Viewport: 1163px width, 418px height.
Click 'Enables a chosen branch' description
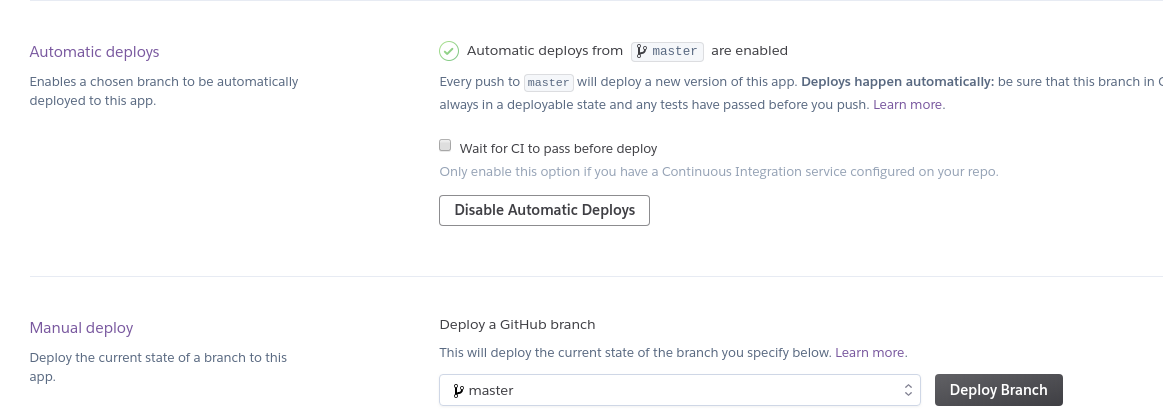point(164,91)
